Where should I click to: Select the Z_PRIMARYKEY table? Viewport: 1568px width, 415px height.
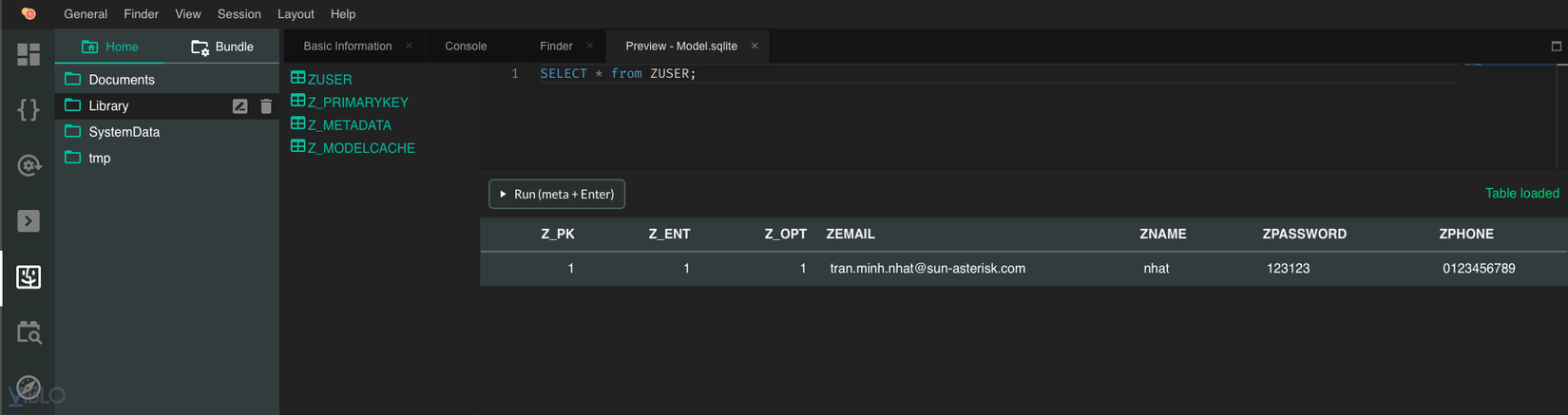point(357,103)
